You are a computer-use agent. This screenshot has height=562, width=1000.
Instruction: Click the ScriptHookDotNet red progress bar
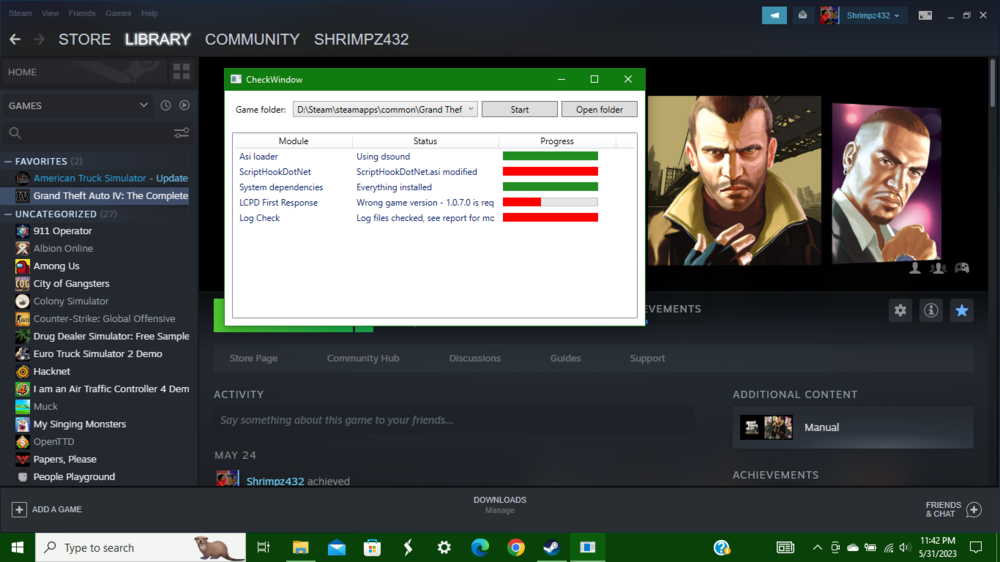pyautogui.click(x=550, y=172)
